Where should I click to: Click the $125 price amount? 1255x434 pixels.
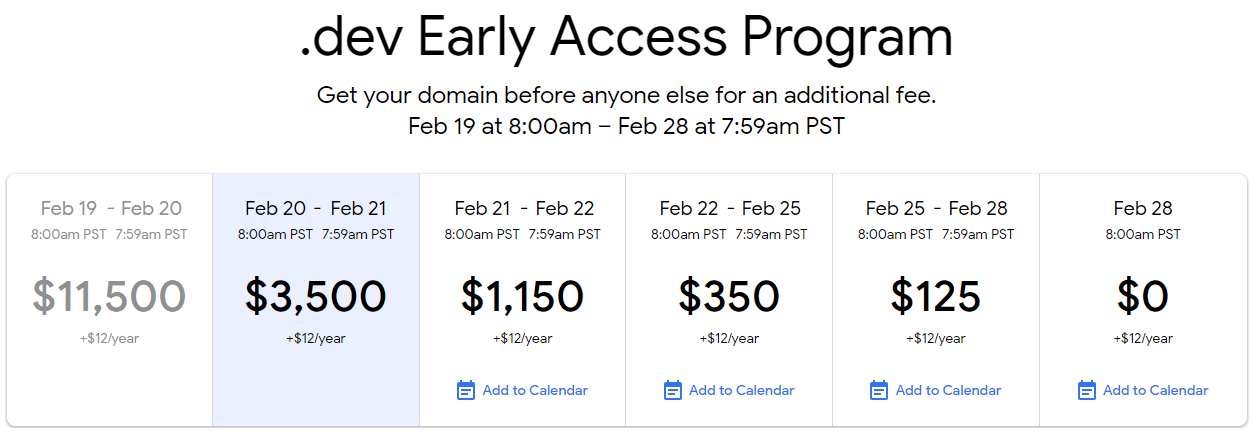click(x=936, y=296)
